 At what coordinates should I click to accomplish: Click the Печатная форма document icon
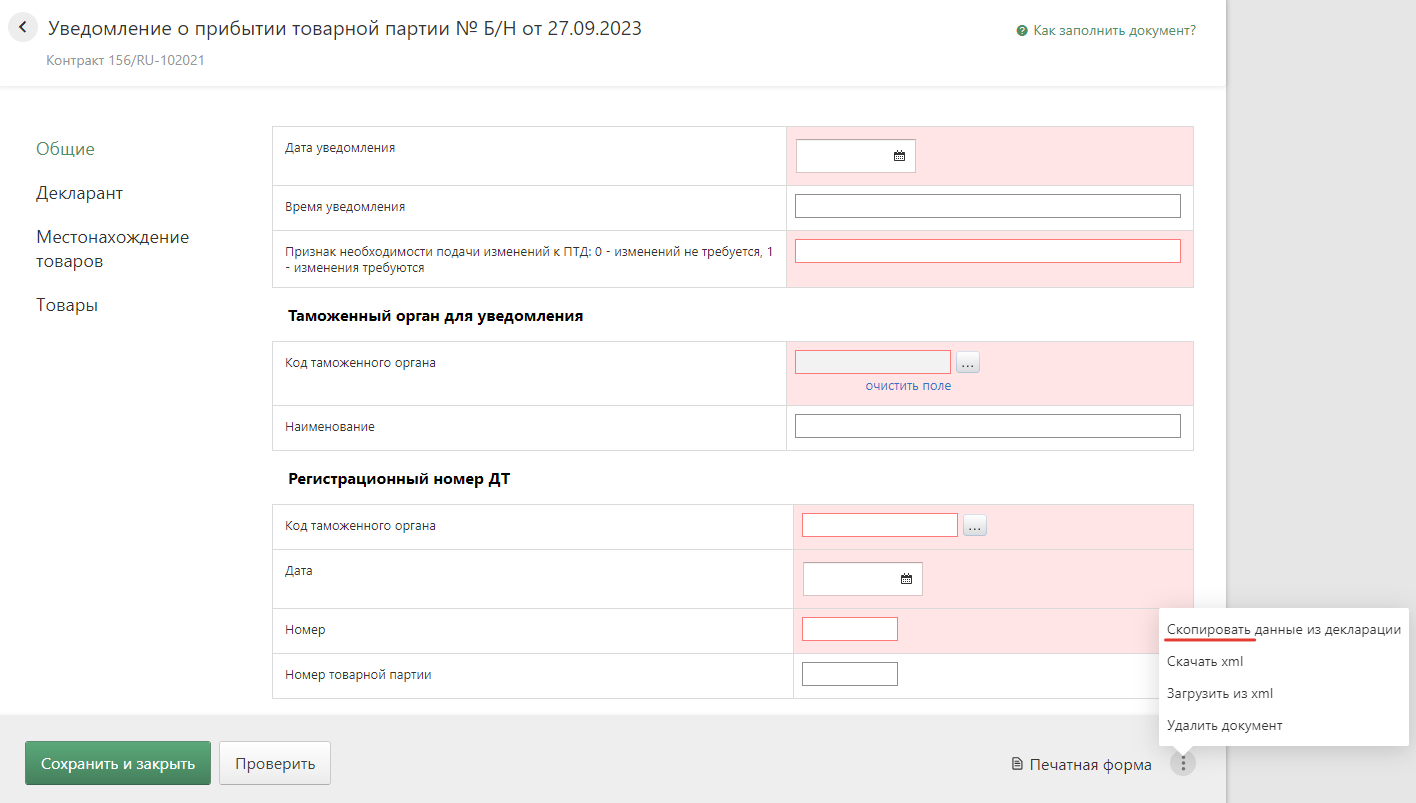point(1018,765)
